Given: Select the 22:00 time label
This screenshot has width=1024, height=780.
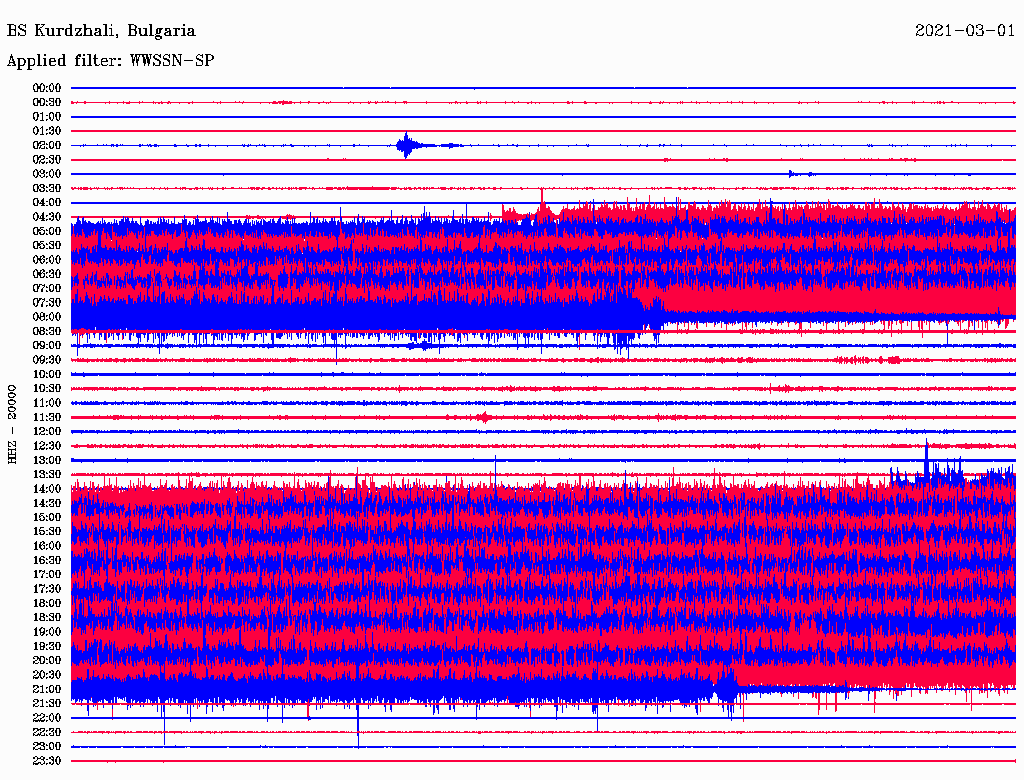Looking at the screenshot, I should tap(47, 718).
